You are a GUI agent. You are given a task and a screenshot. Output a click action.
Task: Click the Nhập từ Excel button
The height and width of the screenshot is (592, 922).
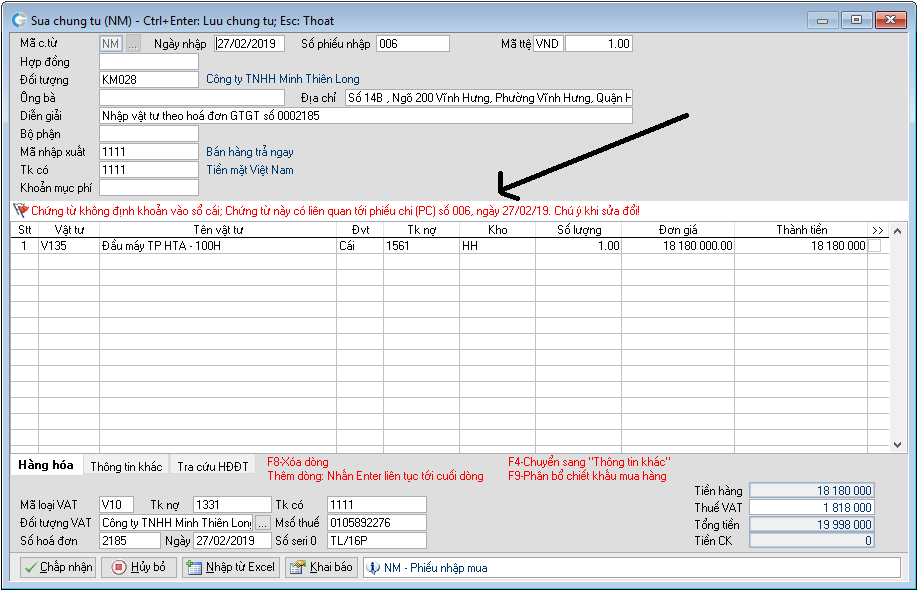231,567
